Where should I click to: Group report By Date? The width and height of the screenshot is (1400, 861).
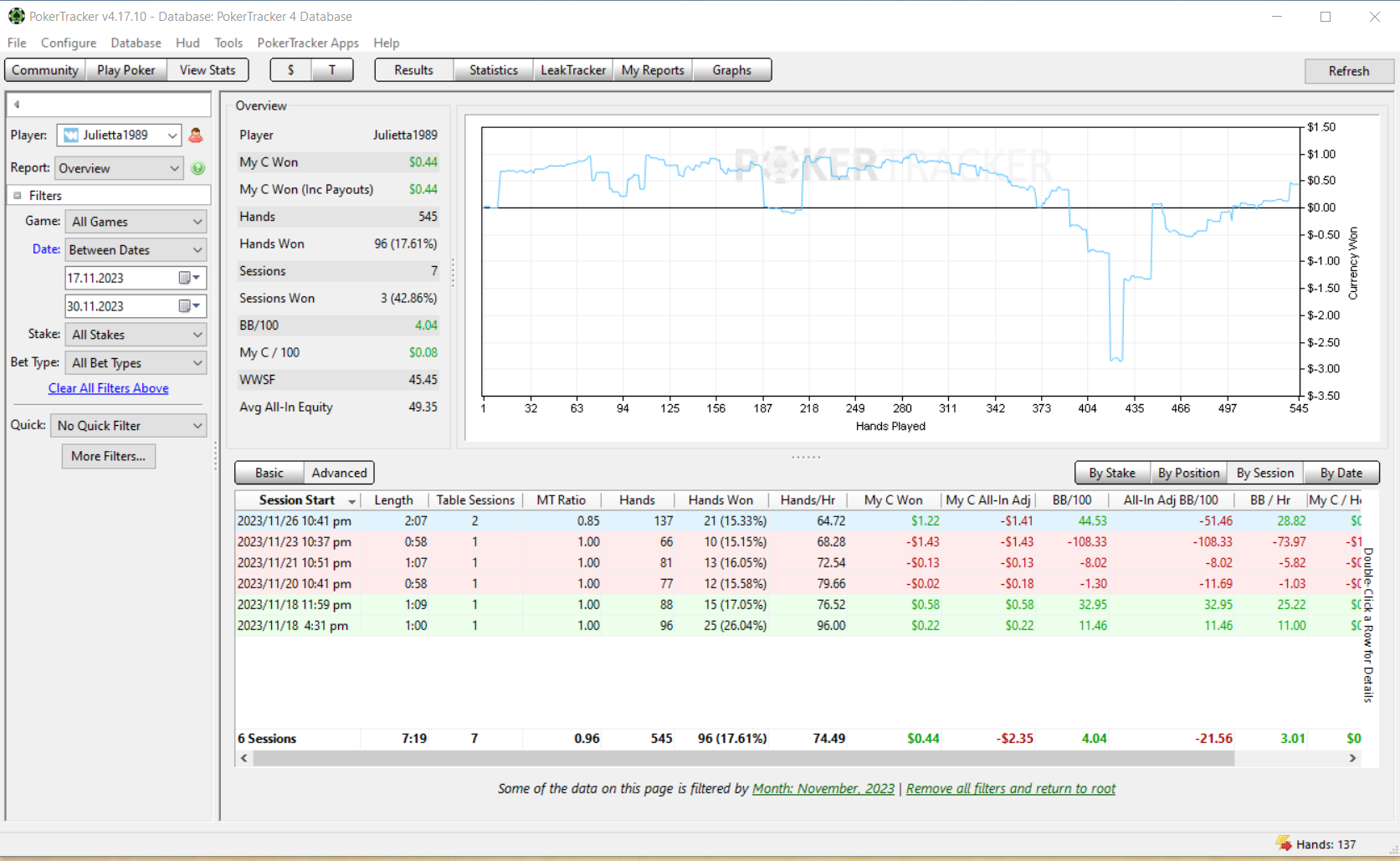point(1341,473)
